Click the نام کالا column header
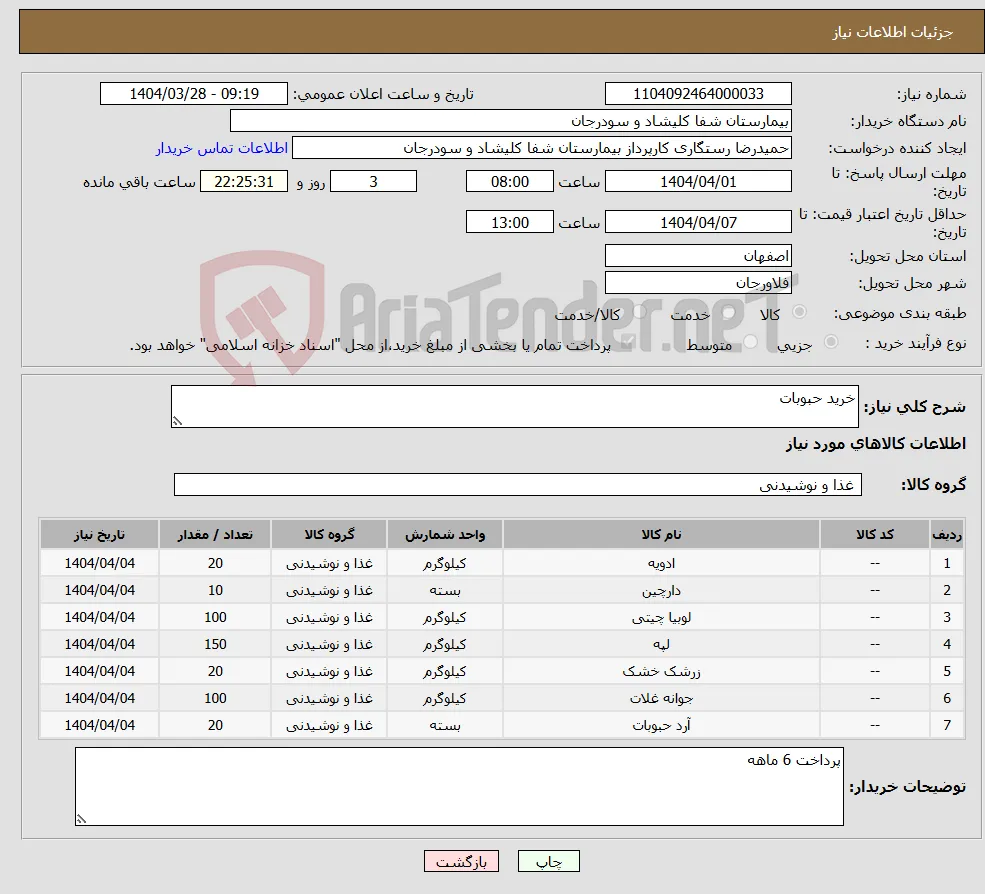Image resolution: width=985 pixels, height=894 pixels. pyautogui.click(x=661, y=535)
